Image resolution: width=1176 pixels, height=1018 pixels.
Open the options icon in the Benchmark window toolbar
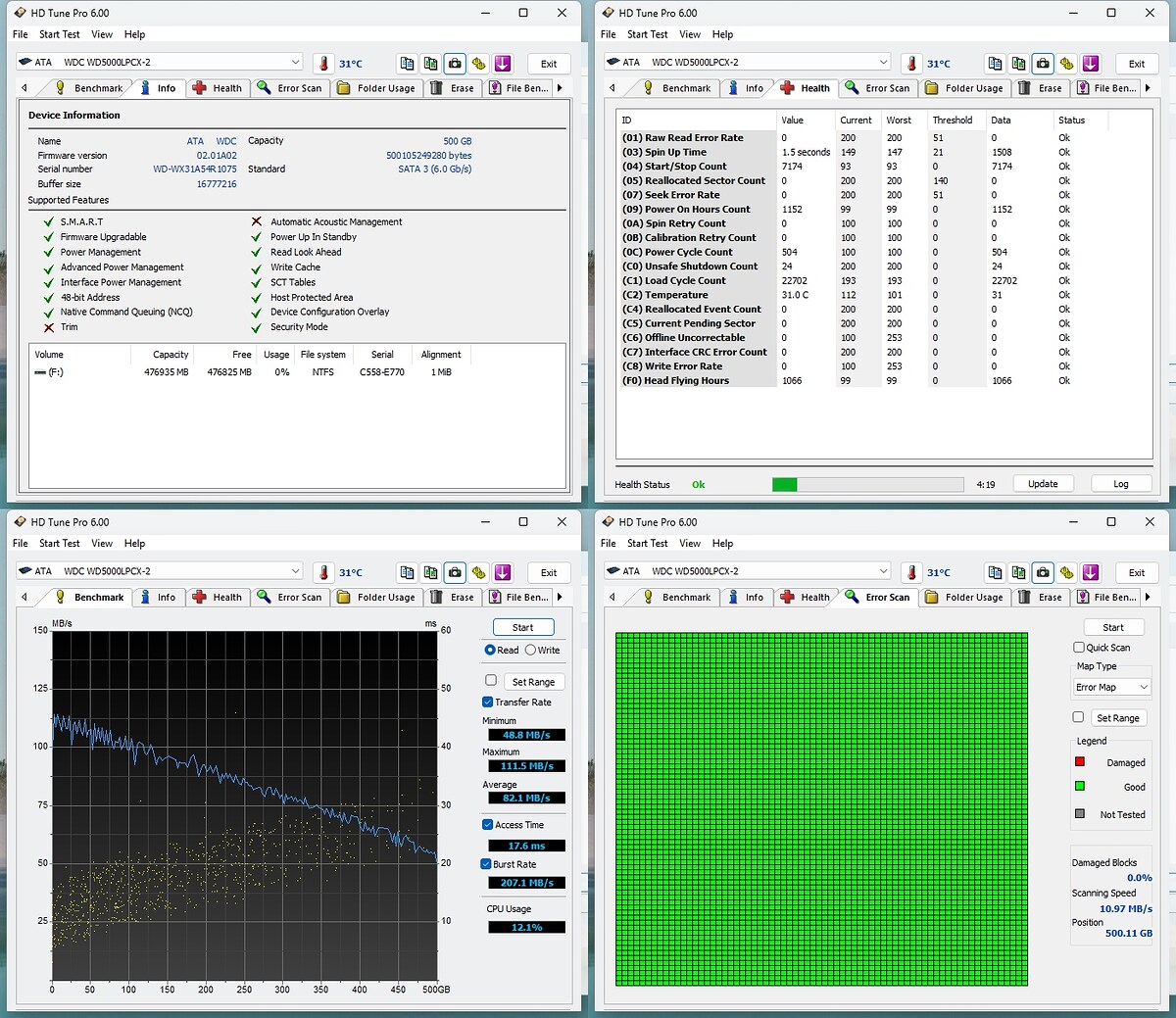point(478,572)
